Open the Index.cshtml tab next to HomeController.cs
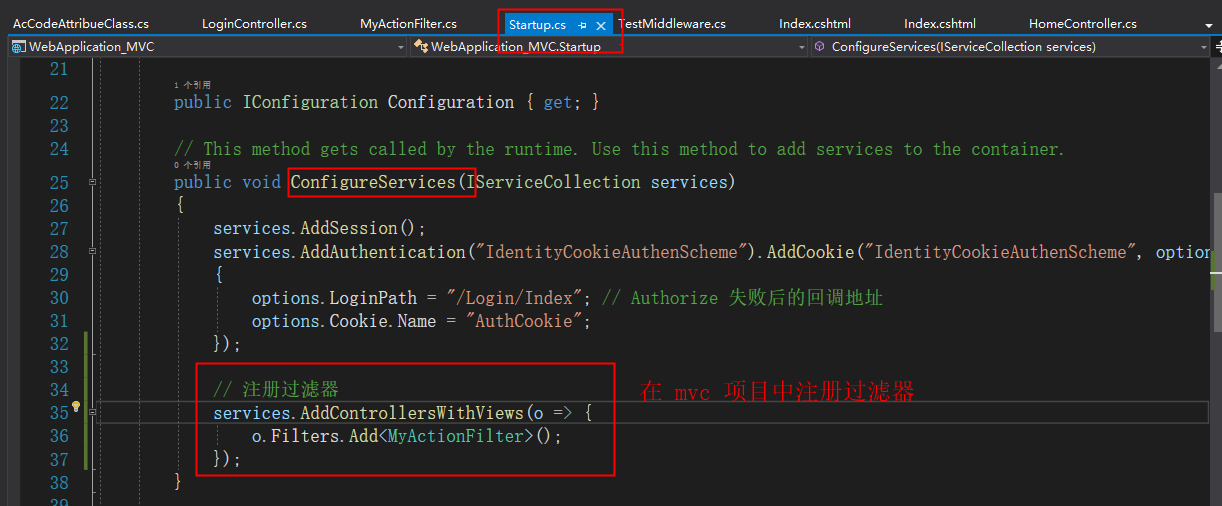 pyautogui.click(x=940, y=24)
